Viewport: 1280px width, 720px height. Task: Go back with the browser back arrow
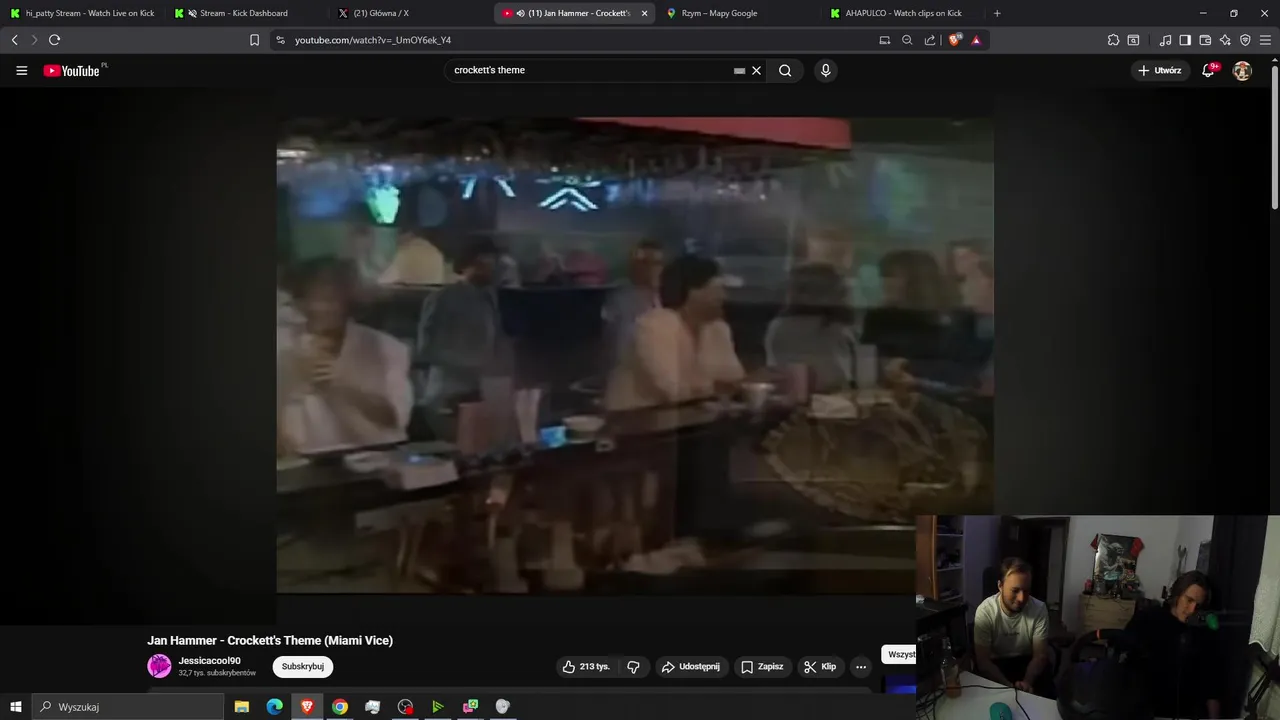[x=15, y=40]
